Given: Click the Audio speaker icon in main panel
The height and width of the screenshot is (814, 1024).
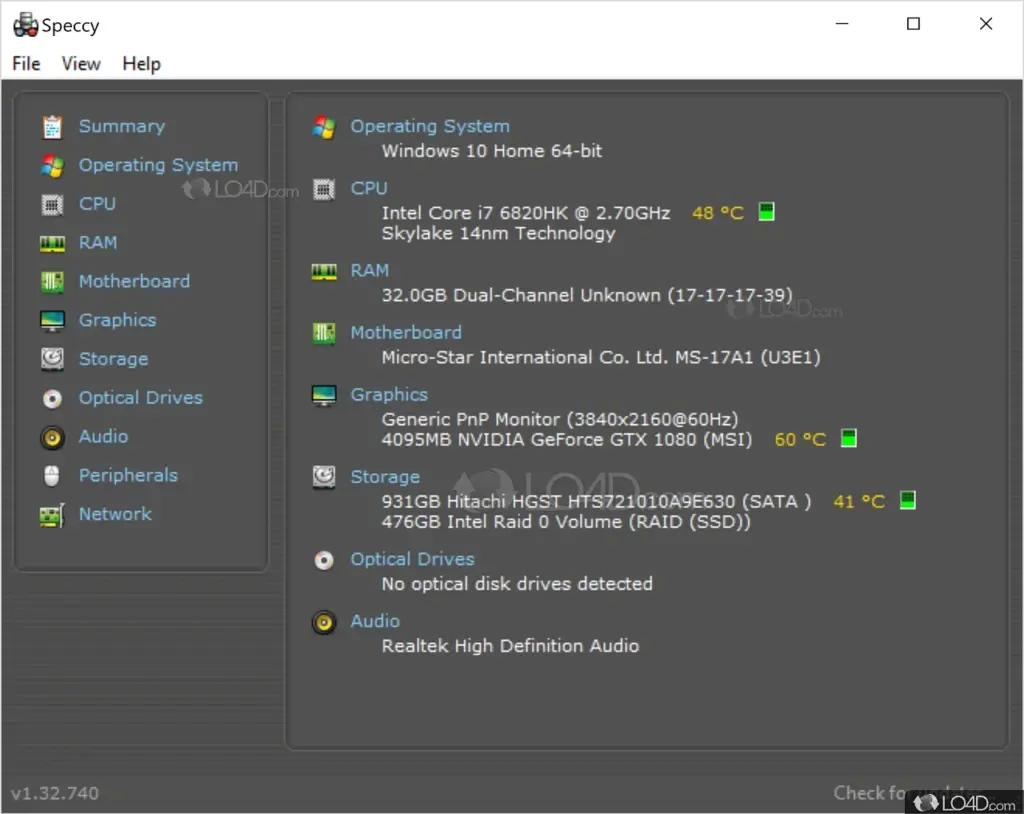Looking at the screenshot, I should coord(324,623).
